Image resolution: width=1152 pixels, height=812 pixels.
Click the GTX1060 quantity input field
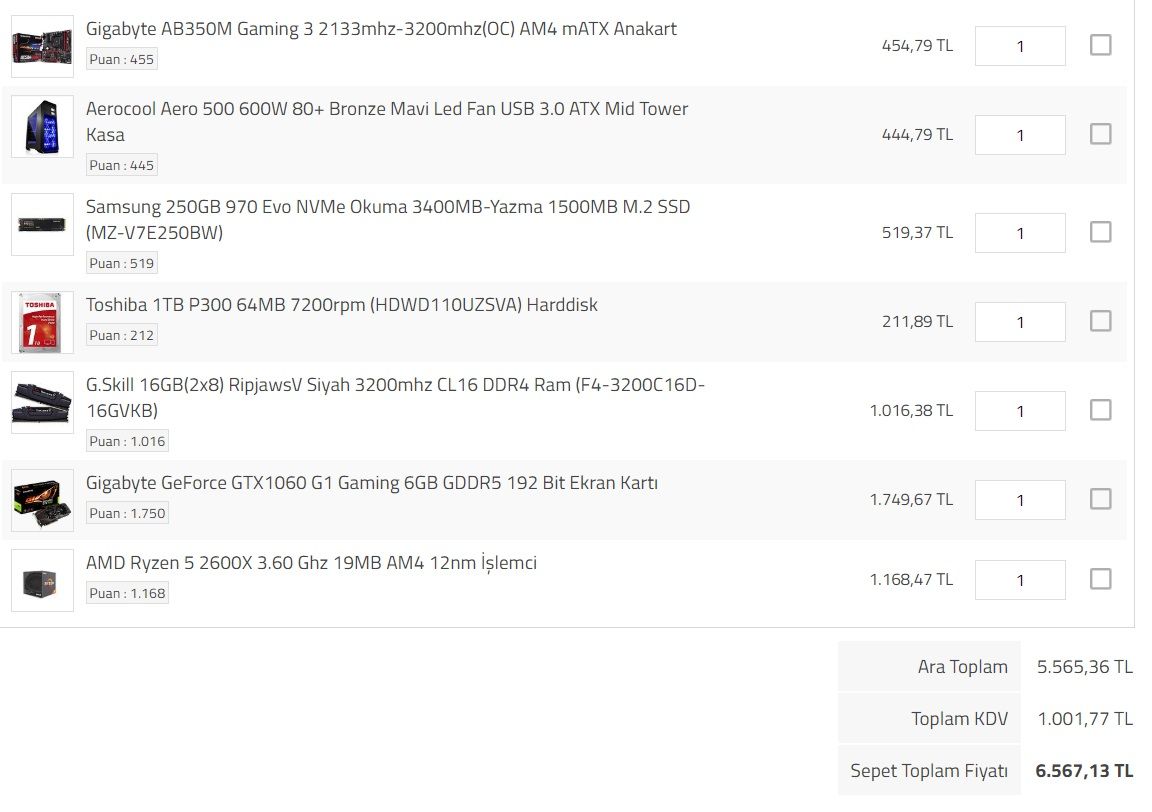(x=1019, y=499)
